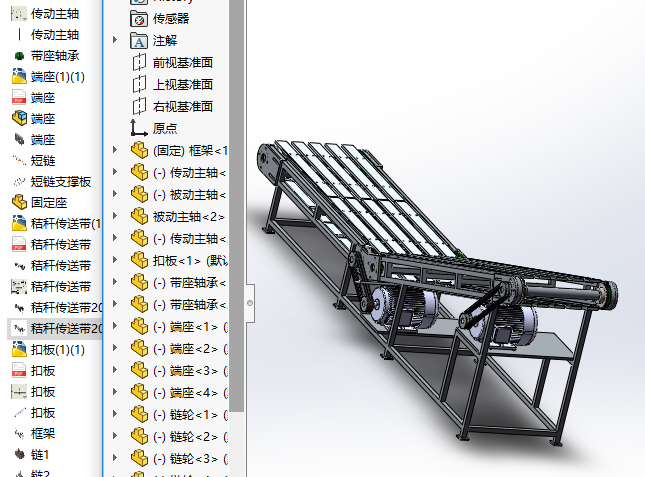The width and height of the screenshot is (645, 477).
Task: Expand the (-) 端座<1> component
Action: coord(115,327)
